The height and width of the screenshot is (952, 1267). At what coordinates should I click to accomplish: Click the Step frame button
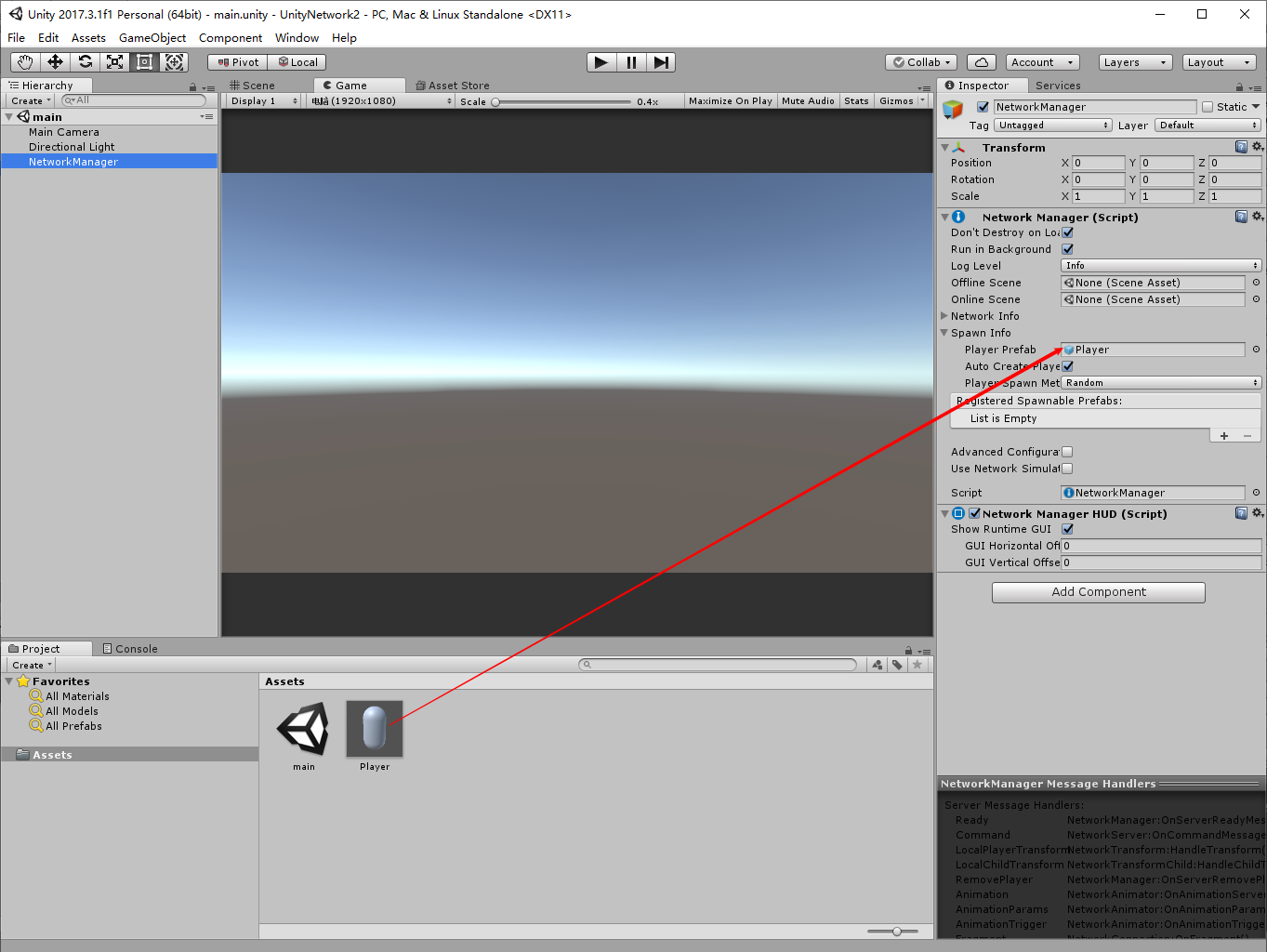tap(661, 62)
